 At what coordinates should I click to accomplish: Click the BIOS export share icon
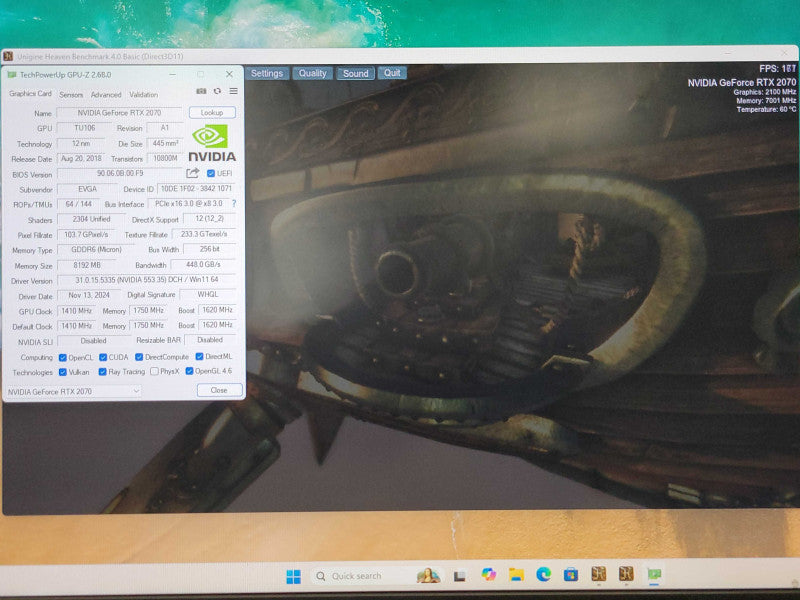click(192, 173)
